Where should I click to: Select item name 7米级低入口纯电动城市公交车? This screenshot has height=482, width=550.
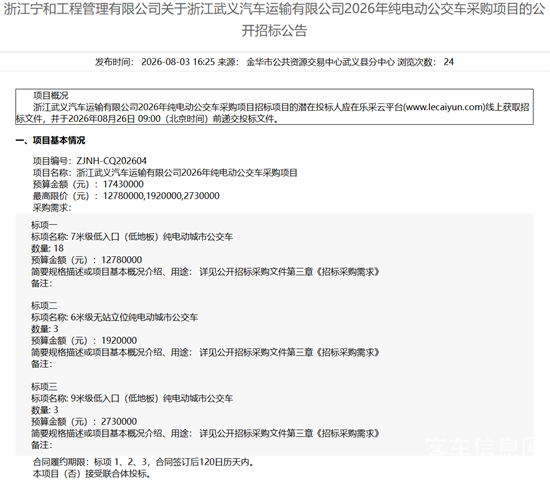coord(152,237)
